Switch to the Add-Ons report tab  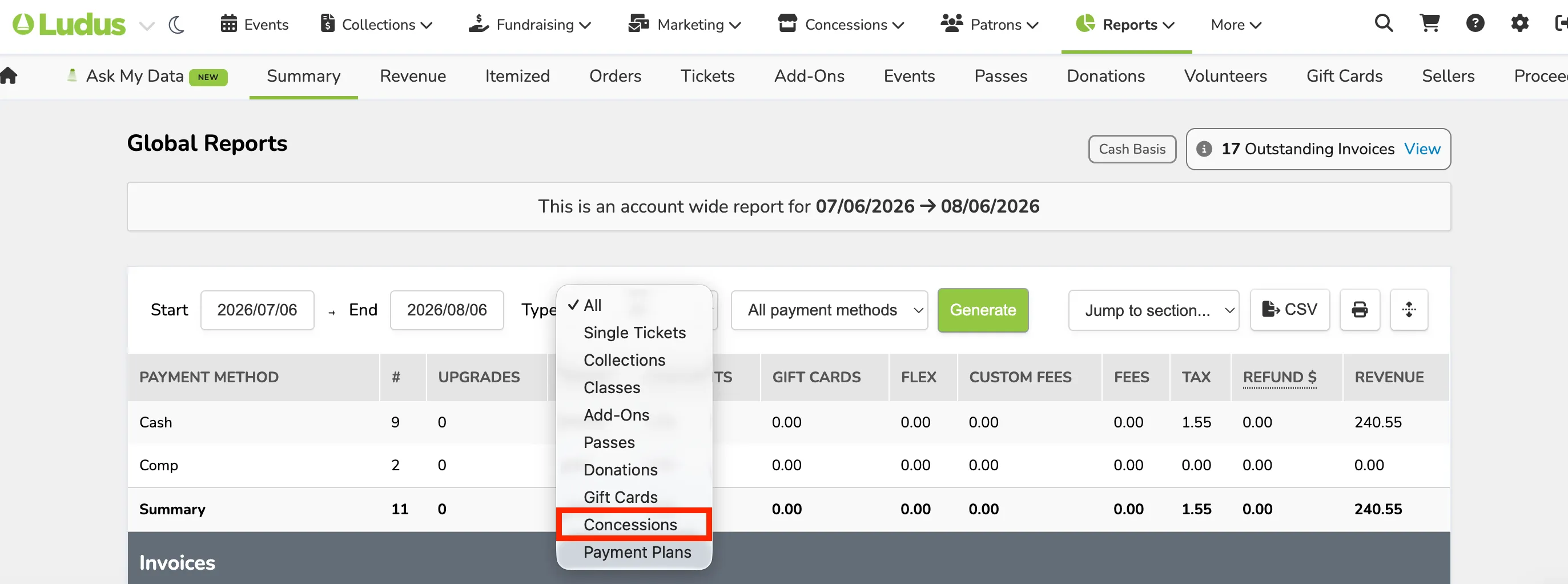coord(809,76)
